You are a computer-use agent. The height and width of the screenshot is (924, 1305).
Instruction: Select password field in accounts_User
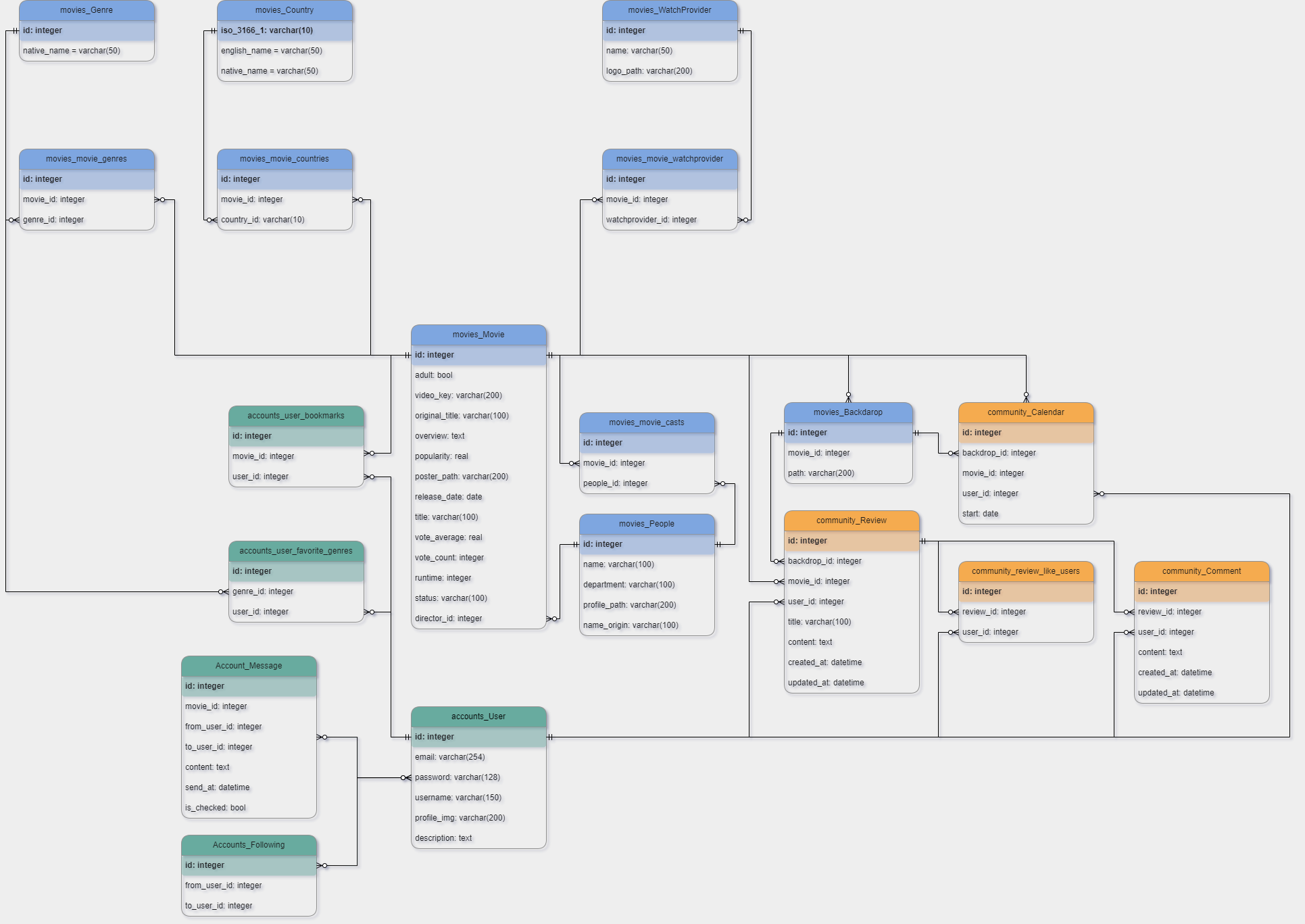(x=458, y=777)
